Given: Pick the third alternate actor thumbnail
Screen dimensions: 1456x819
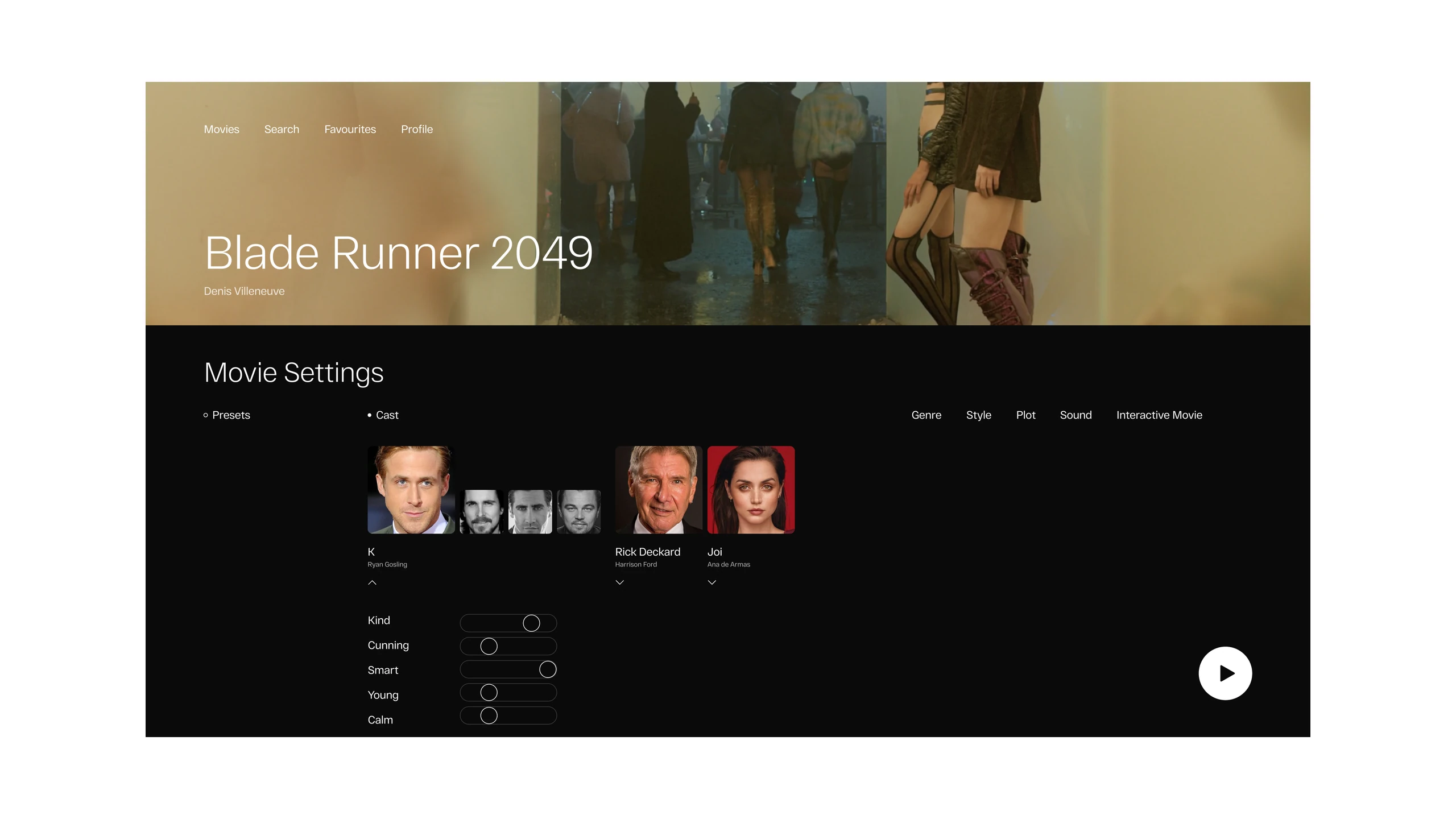Looking at the screenshot, I should [579, 512].
